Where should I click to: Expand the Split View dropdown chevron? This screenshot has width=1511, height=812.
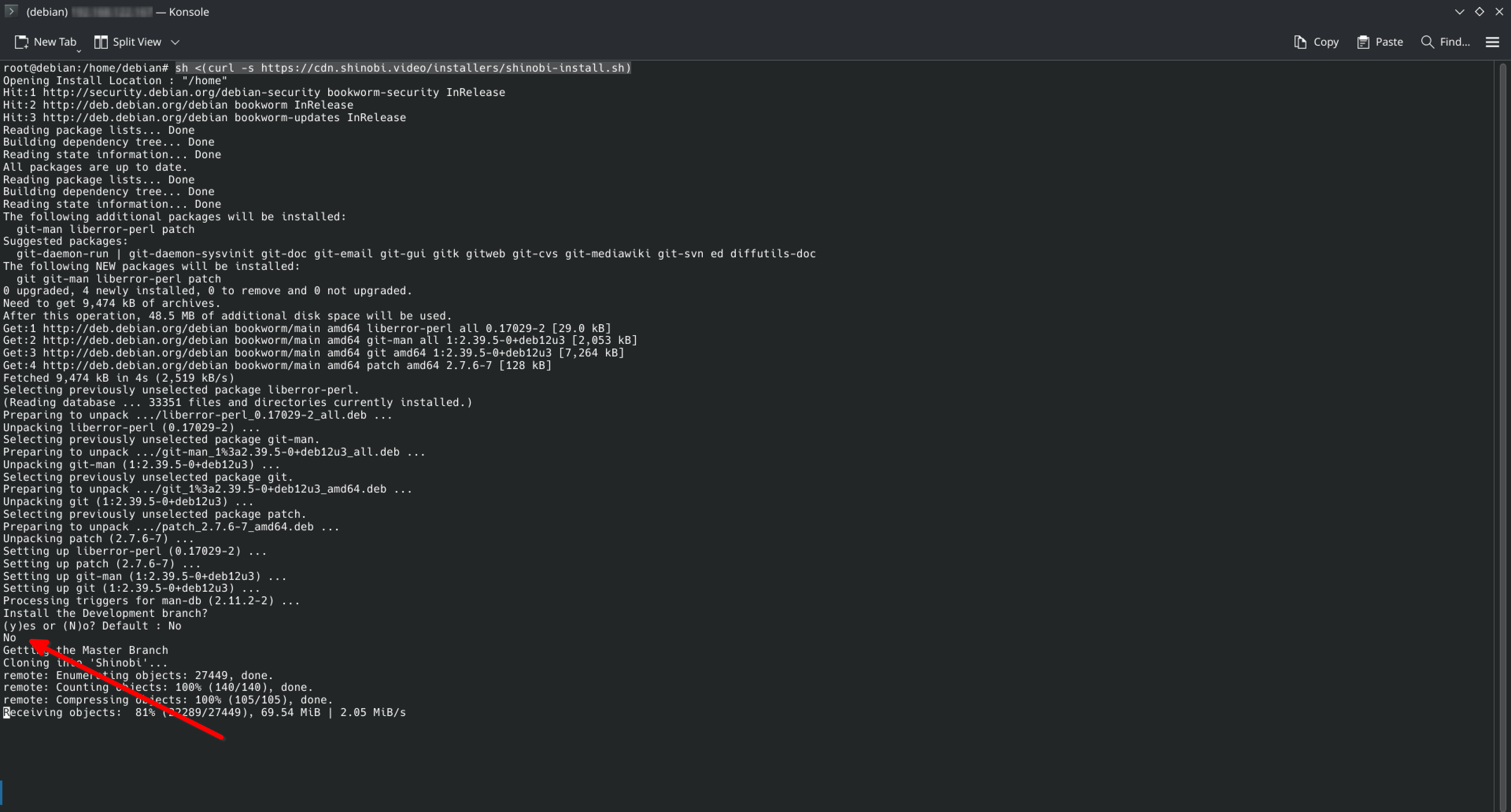tap(175, 42)
